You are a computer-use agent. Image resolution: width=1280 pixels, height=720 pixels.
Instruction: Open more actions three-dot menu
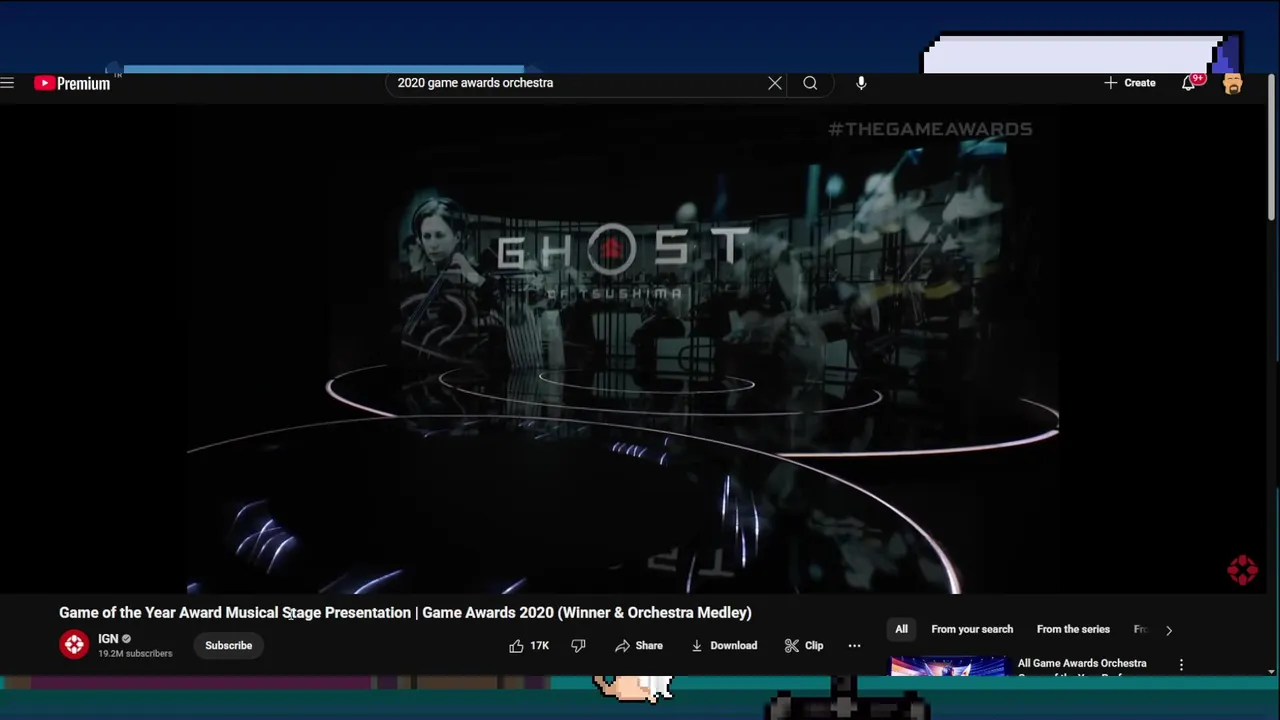[x=854, y=646]
